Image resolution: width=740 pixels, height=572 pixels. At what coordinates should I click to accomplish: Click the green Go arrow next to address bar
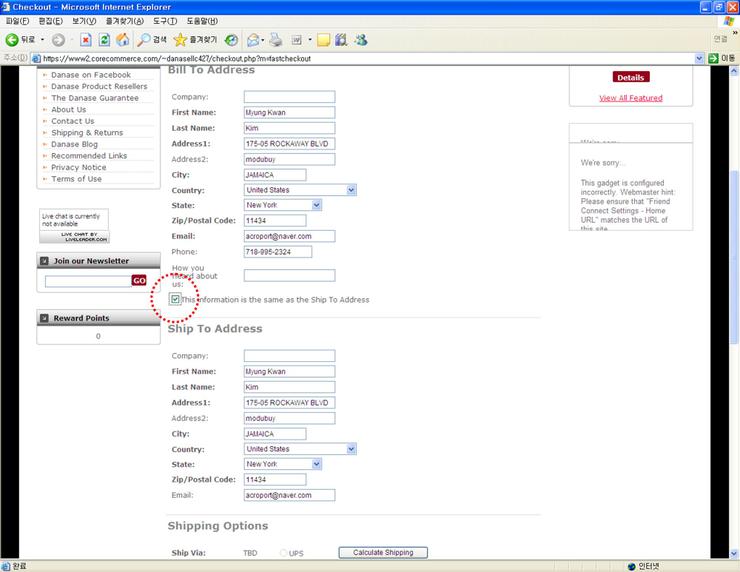coord(713,58)
